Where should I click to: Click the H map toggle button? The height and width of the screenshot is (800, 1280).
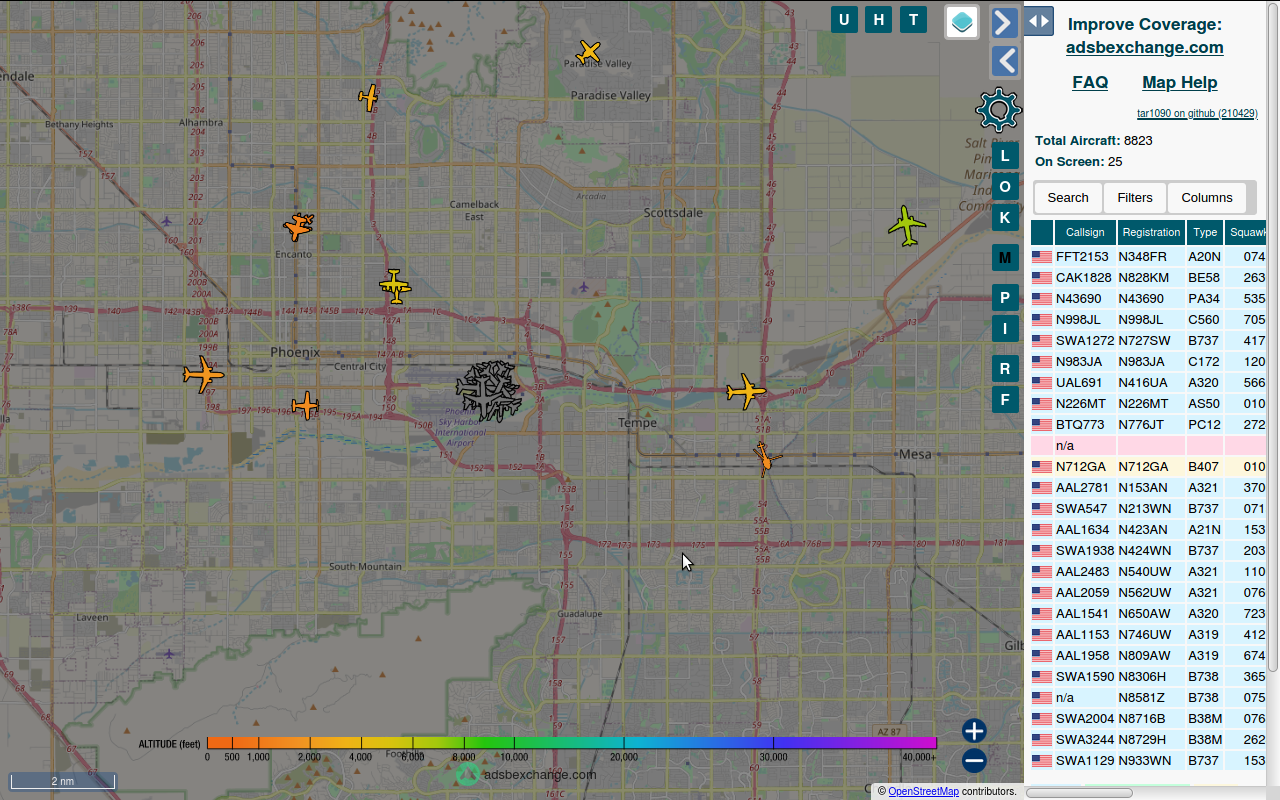[879, 20]
